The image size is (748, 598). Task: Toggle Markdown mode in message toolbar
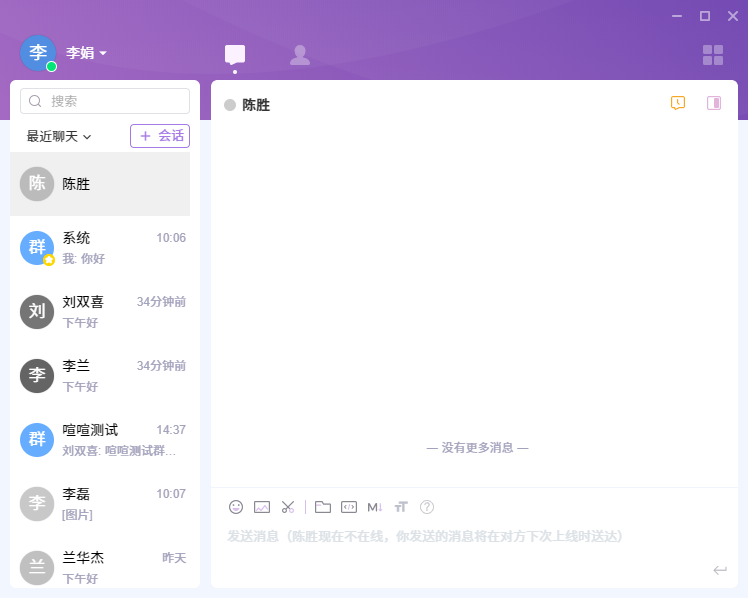[x=375, y=507]
